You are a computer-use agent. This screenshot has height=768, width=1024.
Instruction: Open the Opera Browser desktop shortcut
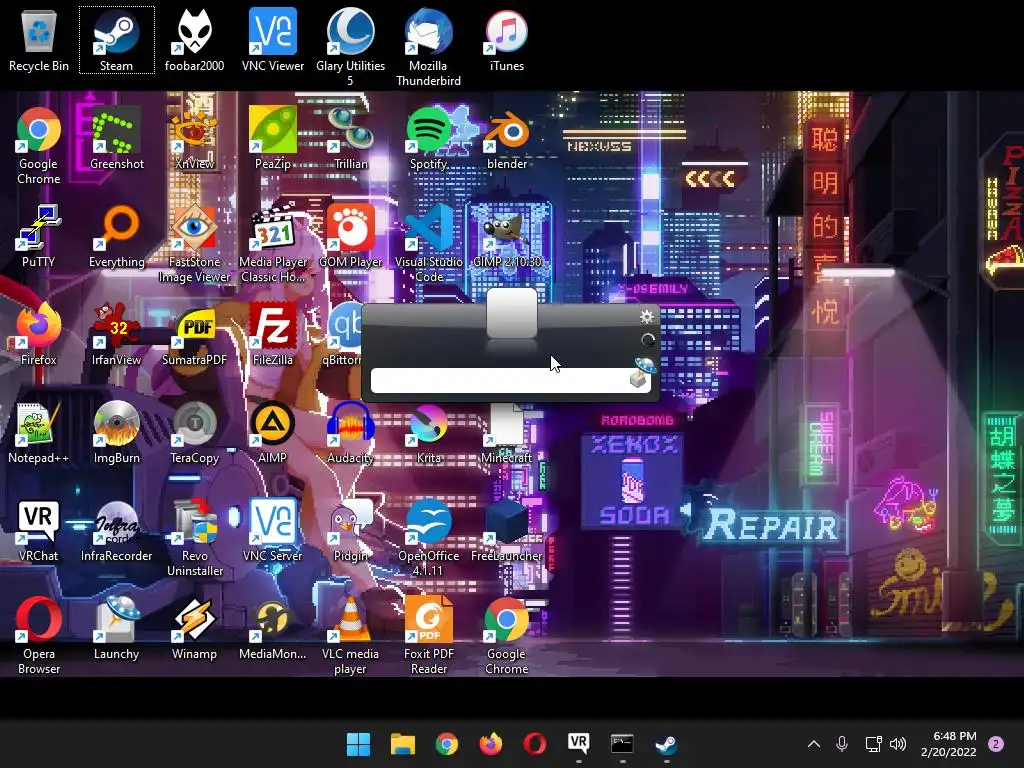point(39,635)
